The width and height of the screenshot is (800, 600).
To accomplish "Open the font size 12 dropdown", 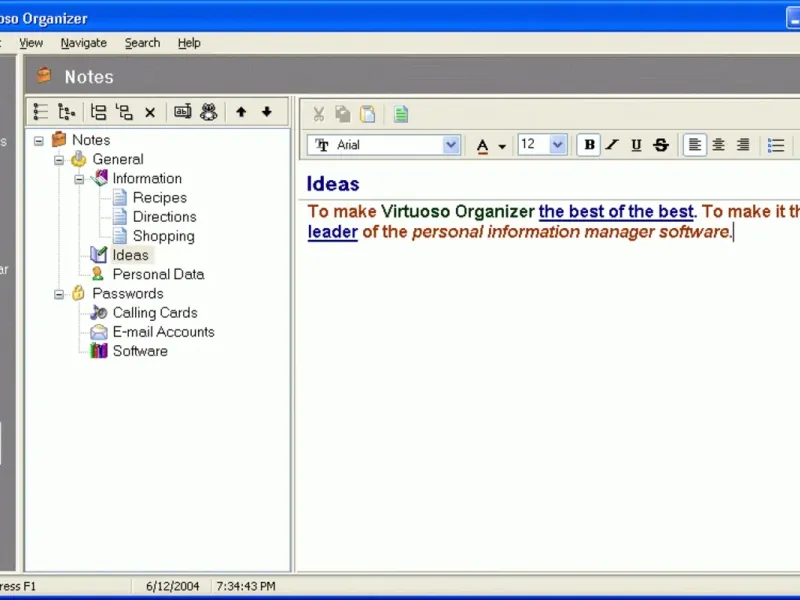I will (558, 145).
